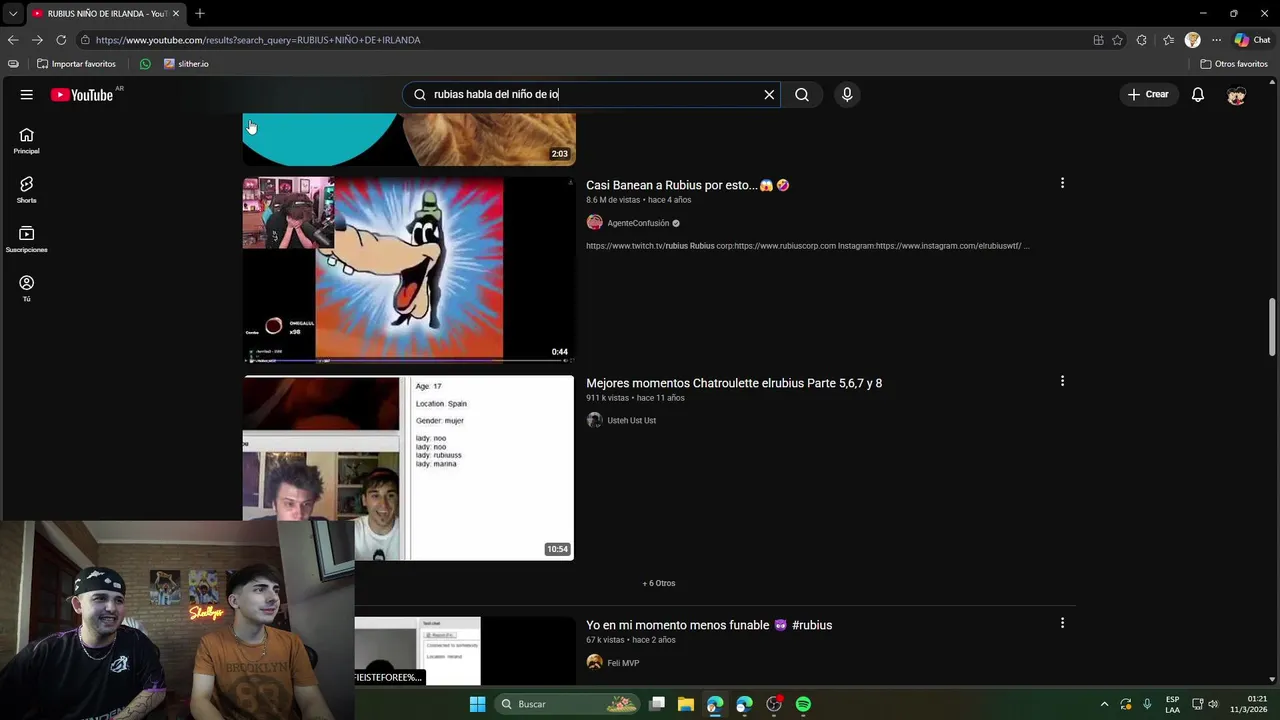
Task: Open the favorites list icon in toolbar
Action: click(1168, 40)
